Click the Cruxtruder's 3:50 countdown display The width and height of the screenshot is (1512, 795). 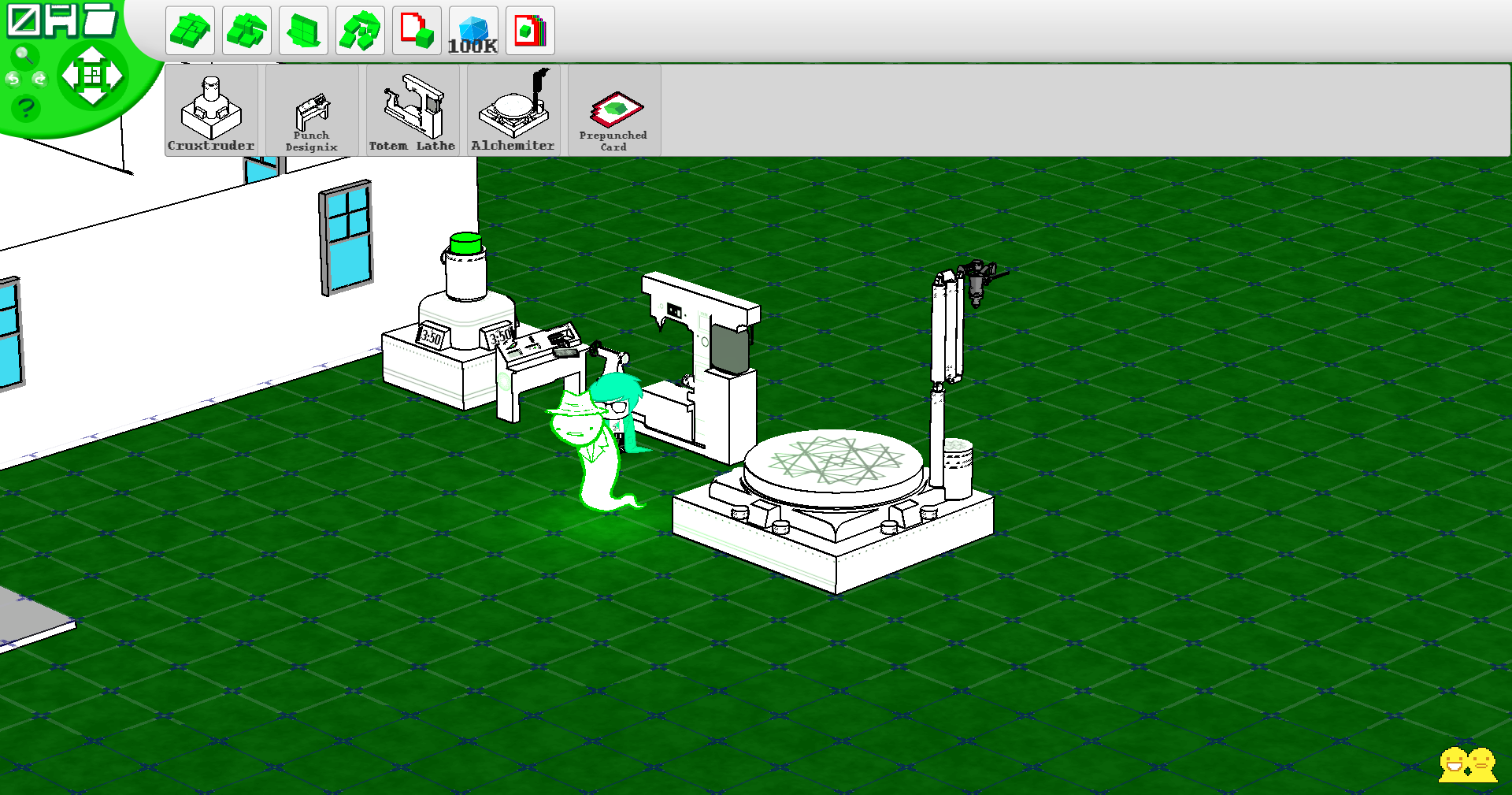[x=432, y=336]
